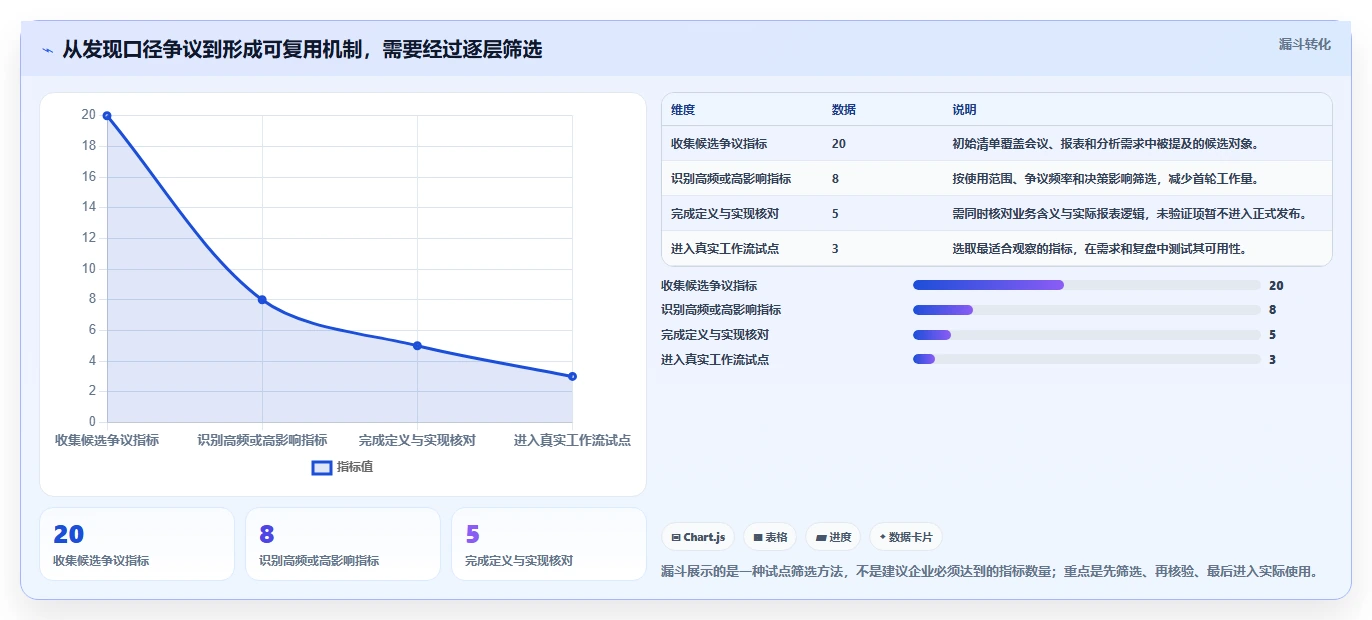Open the stat card showing 20
This screenshot has height=620, width=1372.
pos(137,544)
